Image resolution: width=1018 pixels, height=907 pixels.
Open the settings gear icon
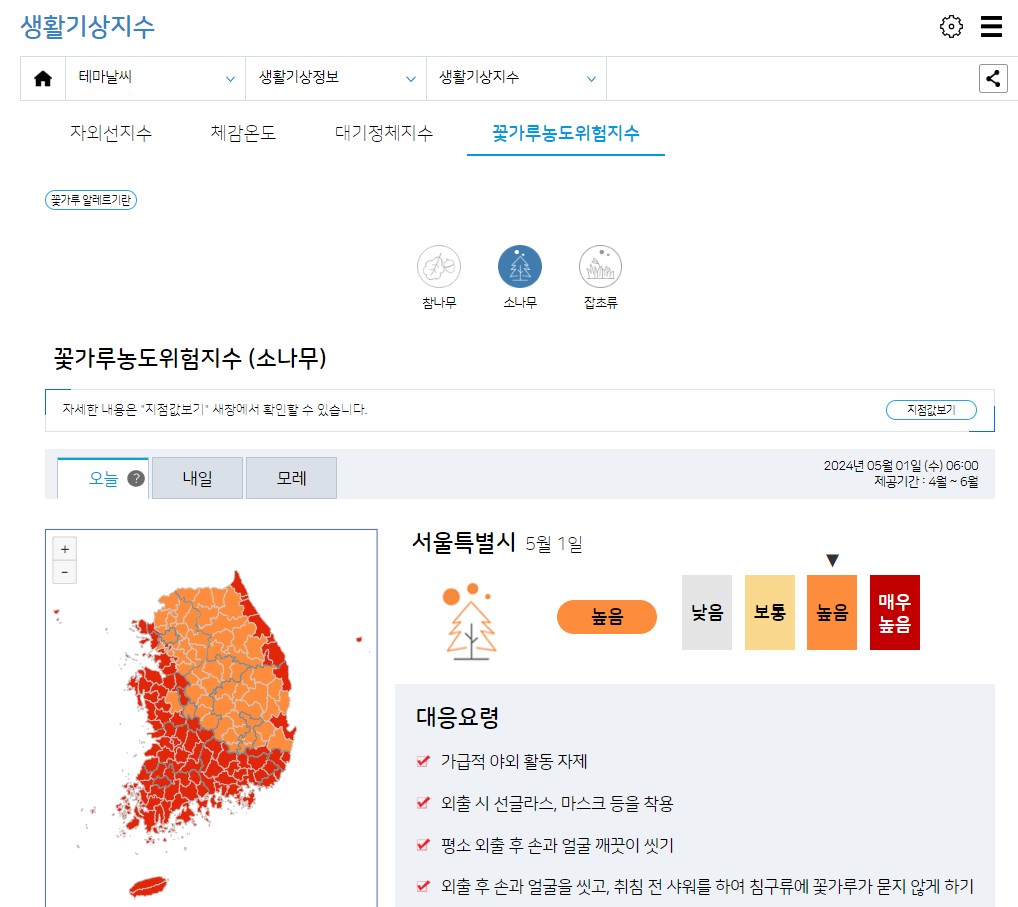pyautogui.click(x=950, y=26)
